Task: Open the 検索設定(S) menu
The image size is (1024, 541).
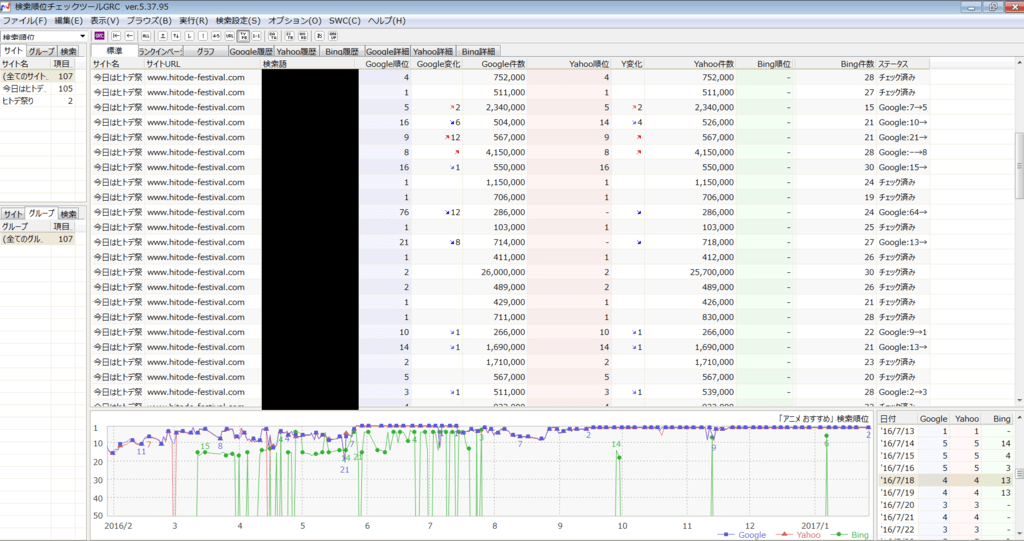Action: 238,20
